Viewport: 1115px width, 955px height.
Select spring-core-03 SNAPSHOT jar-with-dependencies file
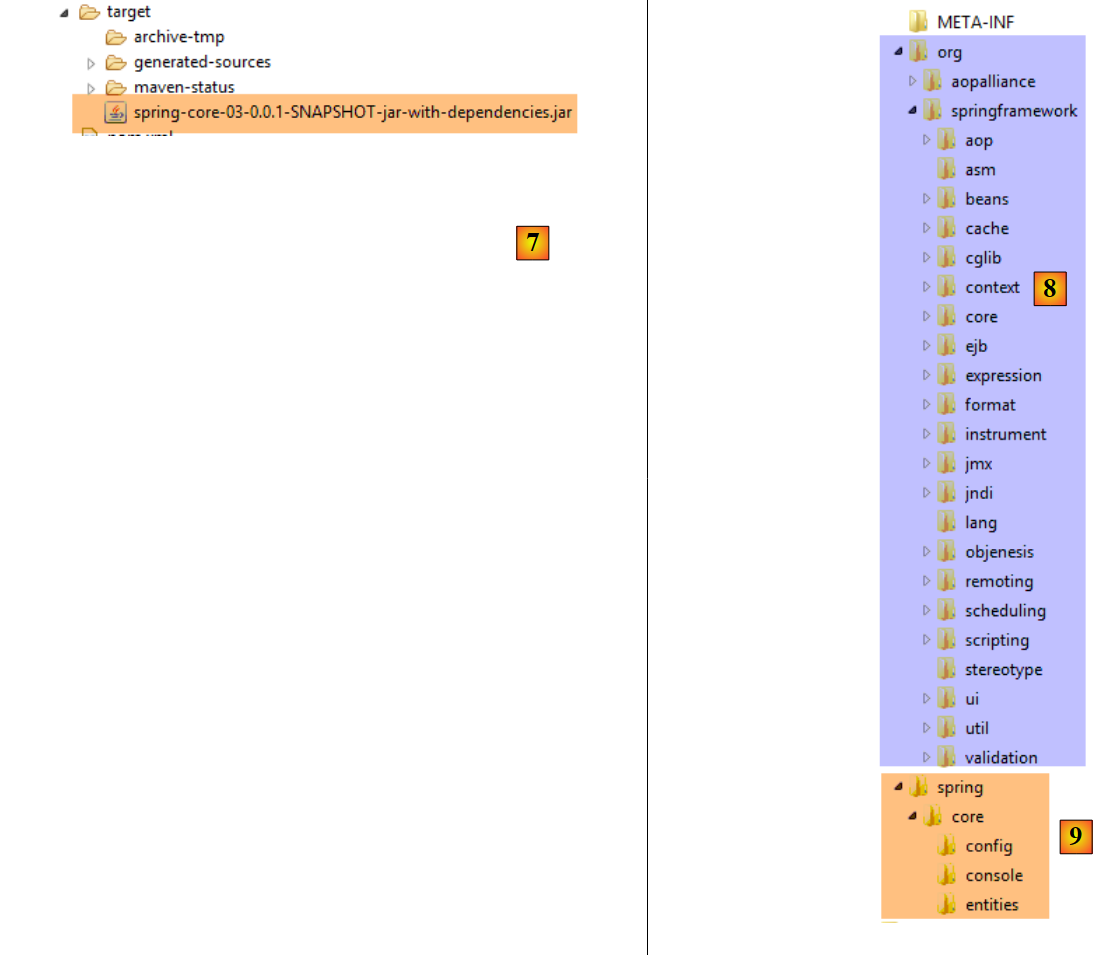pyautogui.click(x=352, y=112)
